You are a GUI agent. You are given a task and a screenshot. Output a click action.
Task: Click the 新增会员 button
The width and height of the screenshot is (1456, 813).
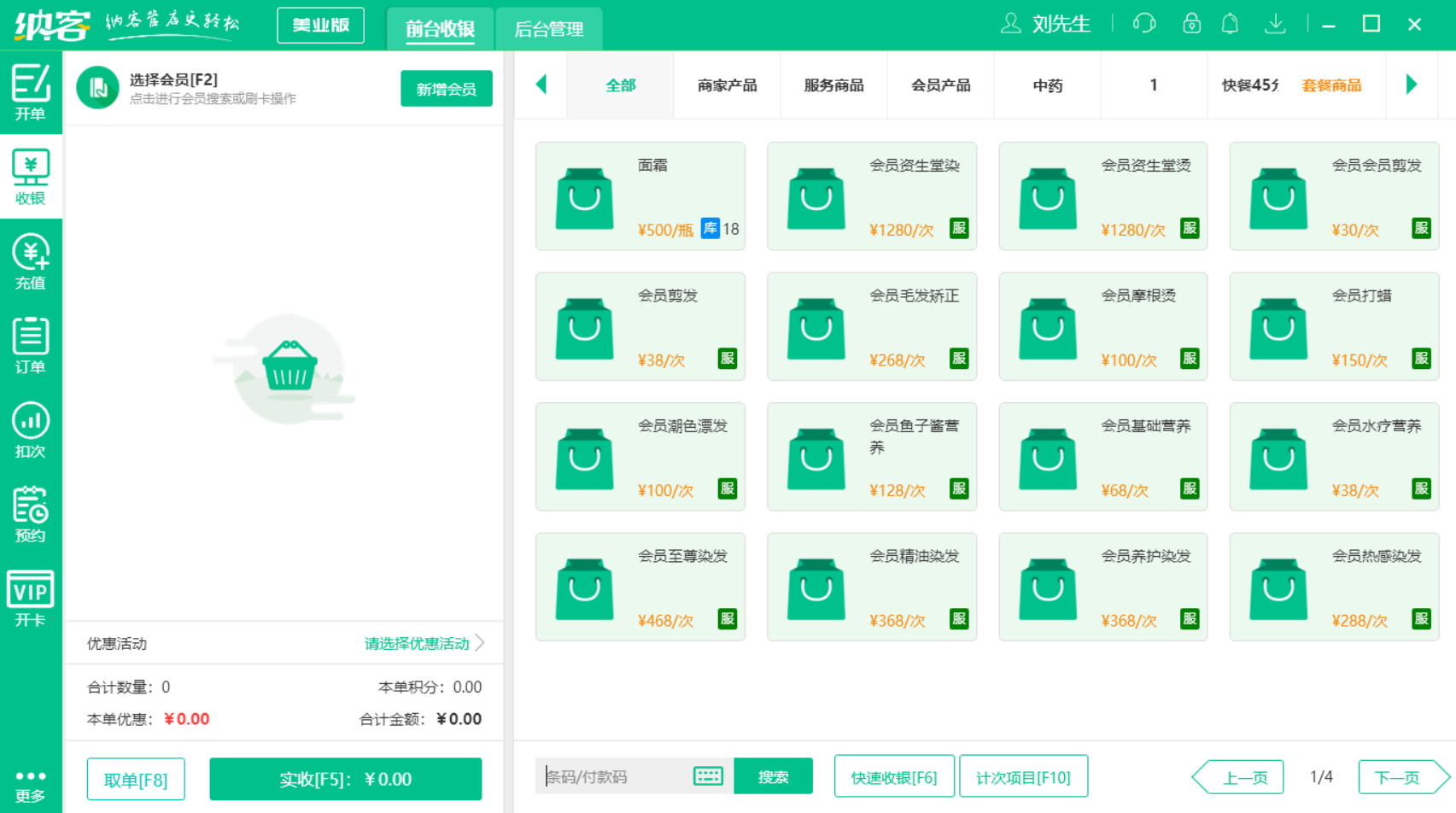click(446, 88)
